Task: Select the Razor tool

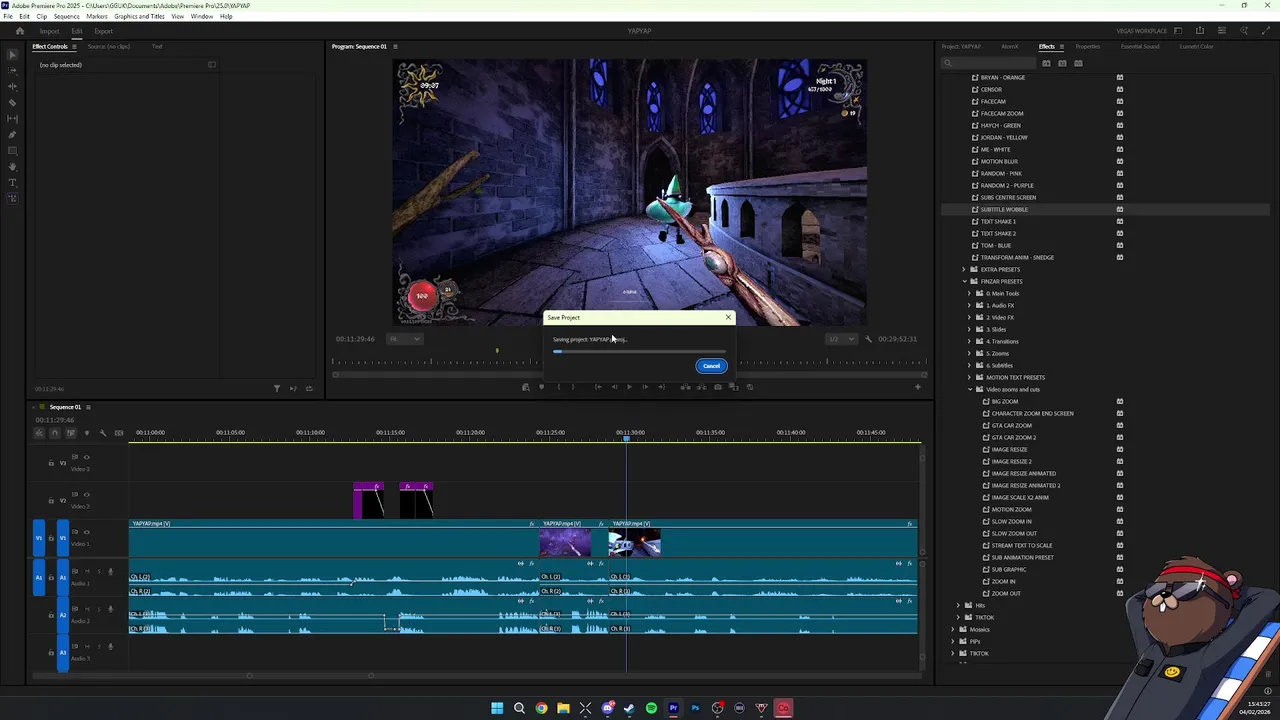Action: (x=12, y=102)
